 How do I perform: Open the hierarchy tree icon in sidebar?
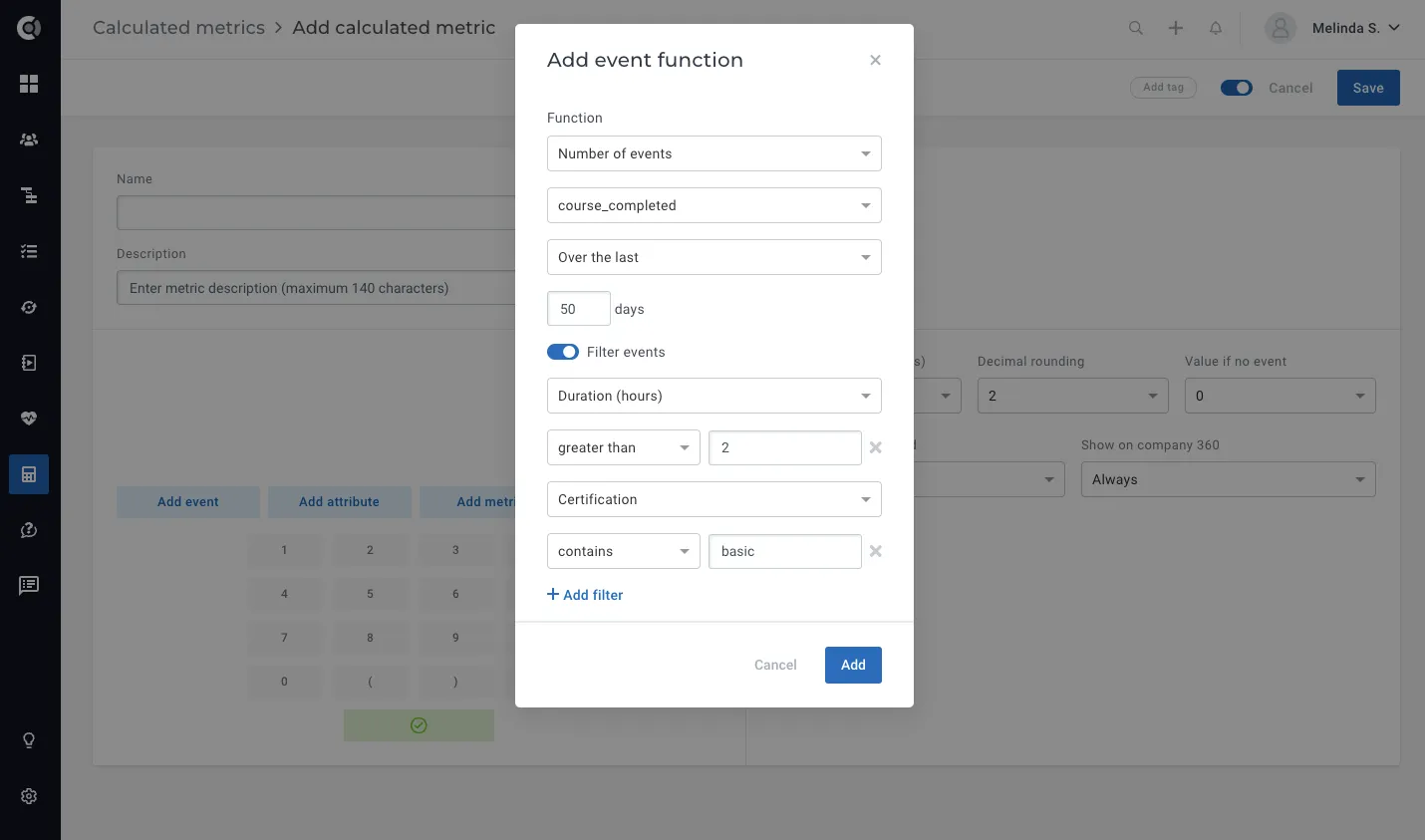29,195
